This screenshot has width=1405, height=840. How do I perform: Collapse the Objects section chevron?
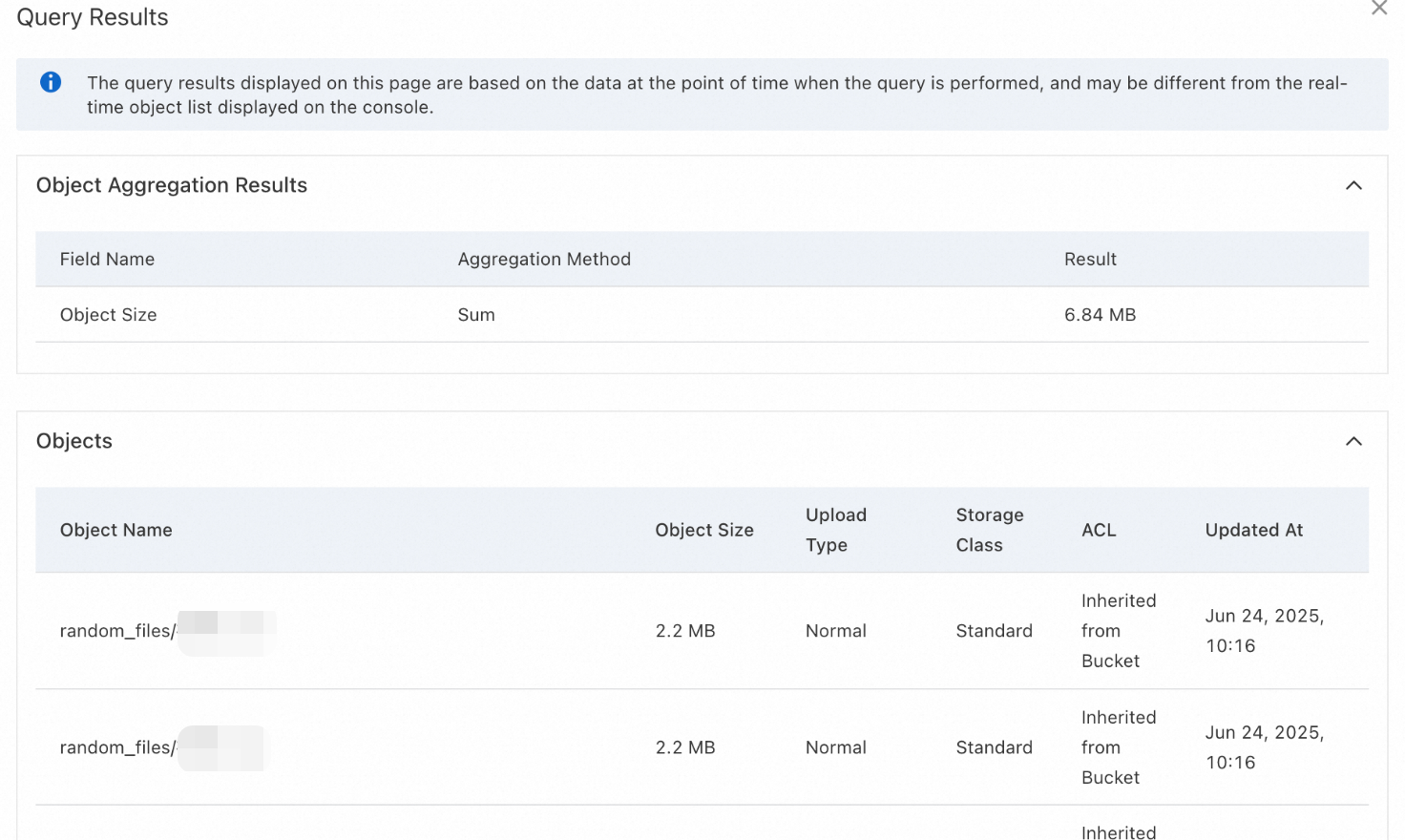(1353, 441)
